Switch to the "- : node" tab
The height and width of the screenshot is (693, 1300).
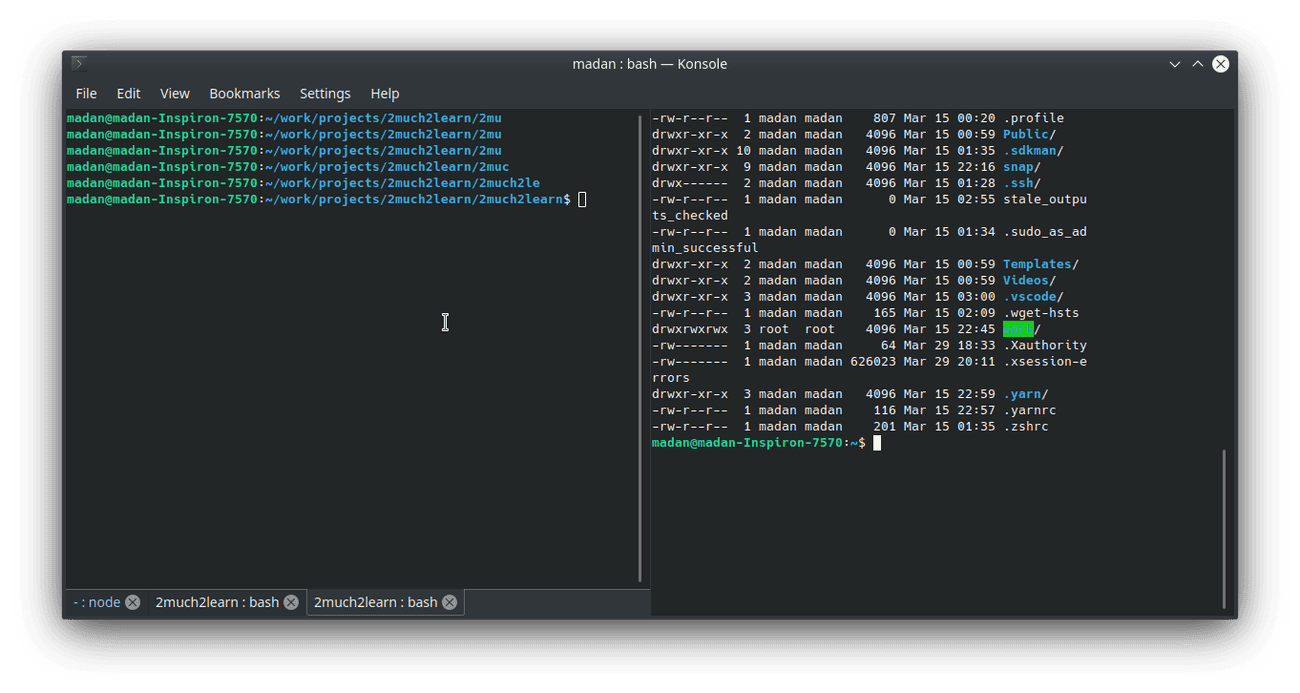[x=97, y=602]
